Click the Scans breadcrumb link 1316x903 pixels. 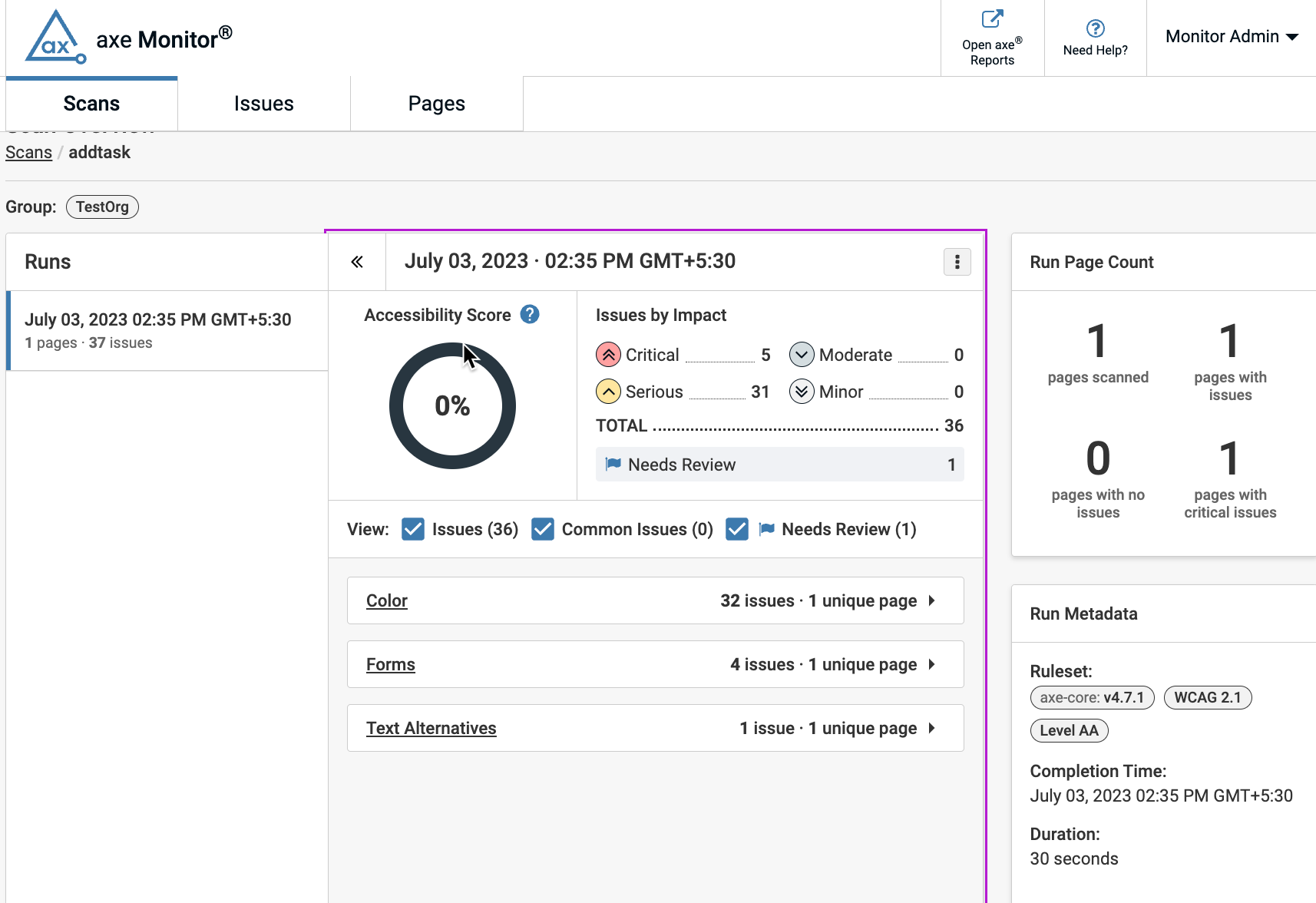(x=28, y=152)
